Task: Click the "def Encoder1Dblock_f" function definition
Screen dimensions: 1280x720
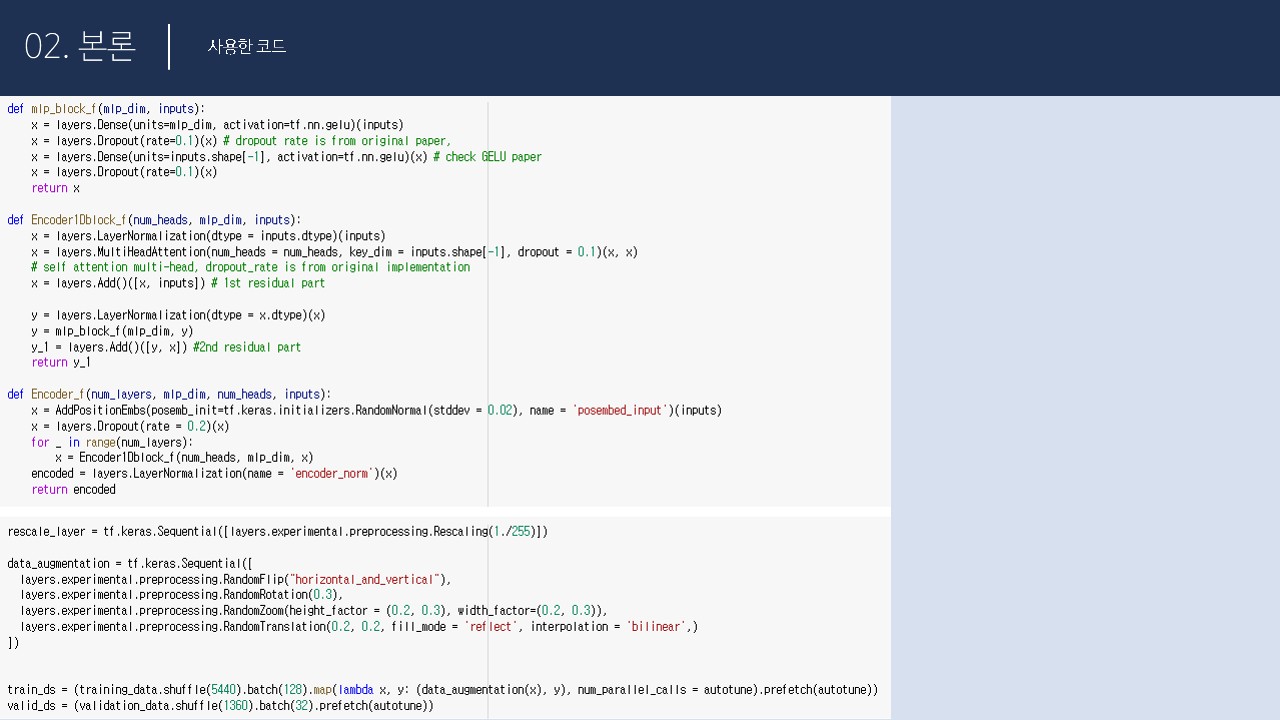Action: 153,220
